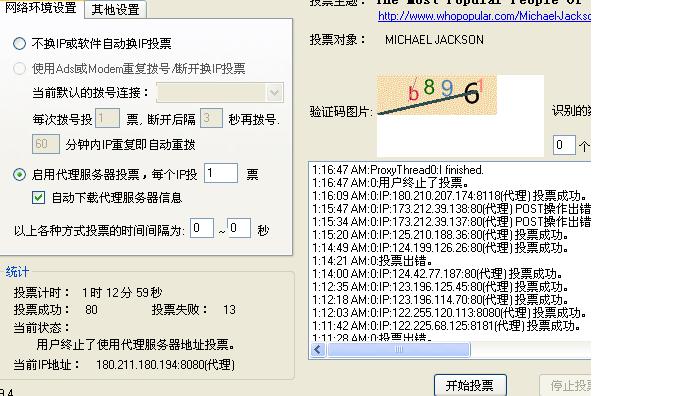Click the 每个IP投 votes input field
Image resolution: width=683 pixels, height=396 pixels.
(x=221, y=173)
